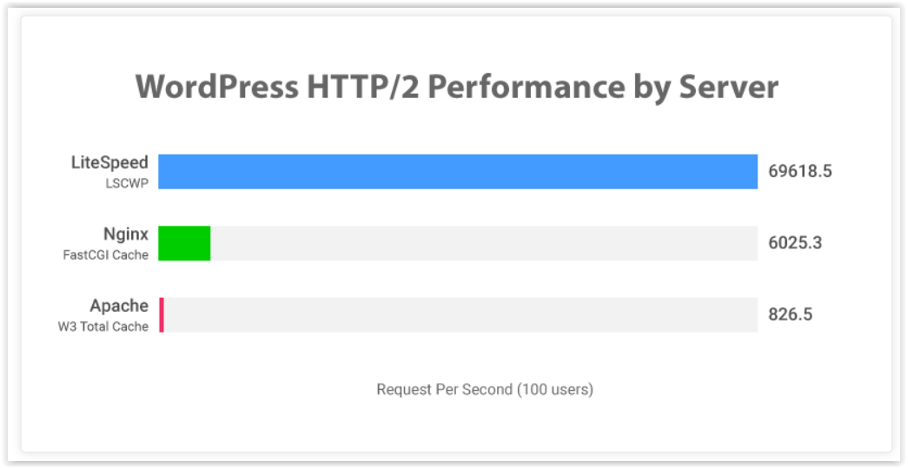Click the word Server in the title
The width and height of the screenshot is (908, 468).
click(x=728, y=86)
